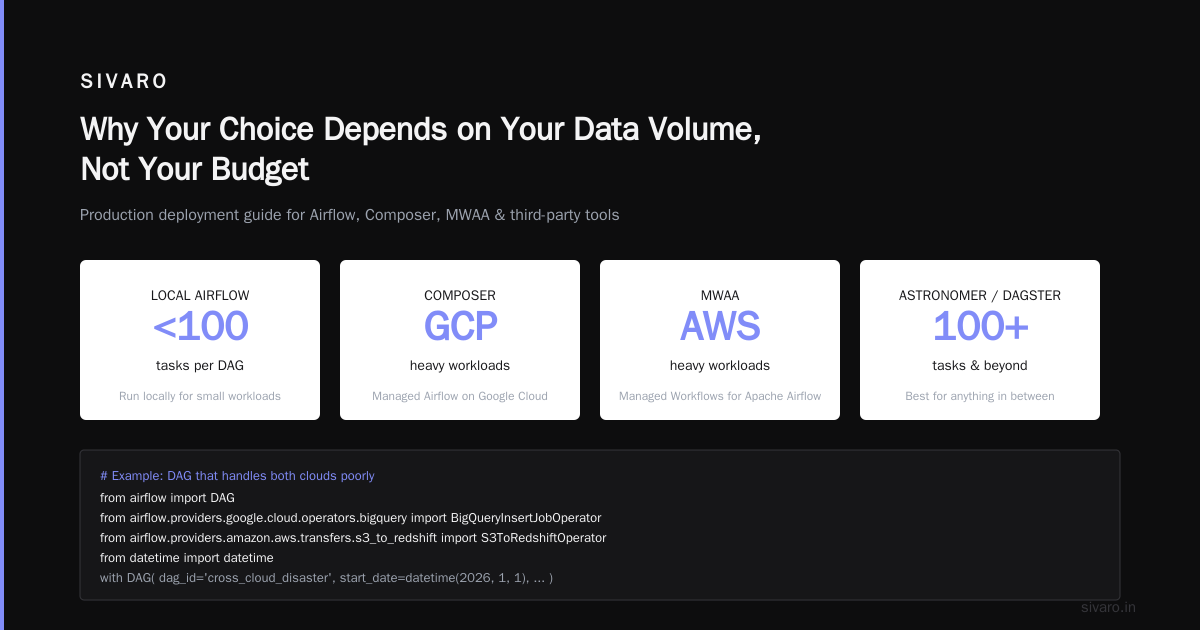
Task: Click 'Managed Workflows for Apache Airflow' caption
Action: click(x=720, y=396)
